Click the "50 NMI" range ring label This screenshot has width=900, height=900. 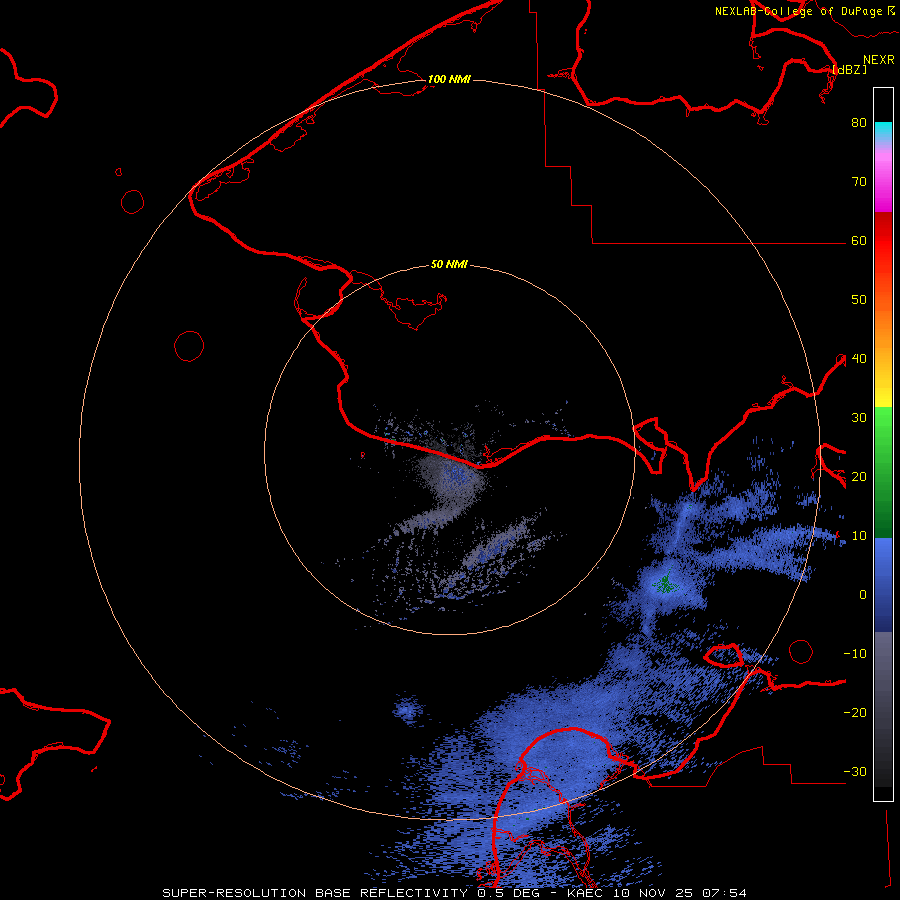pyautogui.click(x=449, y=265)
